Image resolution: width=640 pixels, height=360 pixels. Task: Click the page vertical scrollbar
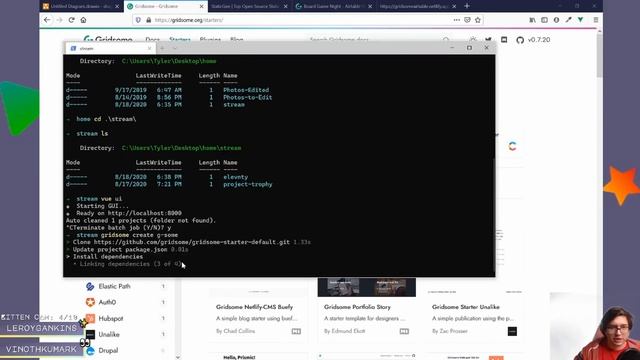click(599, 55)
